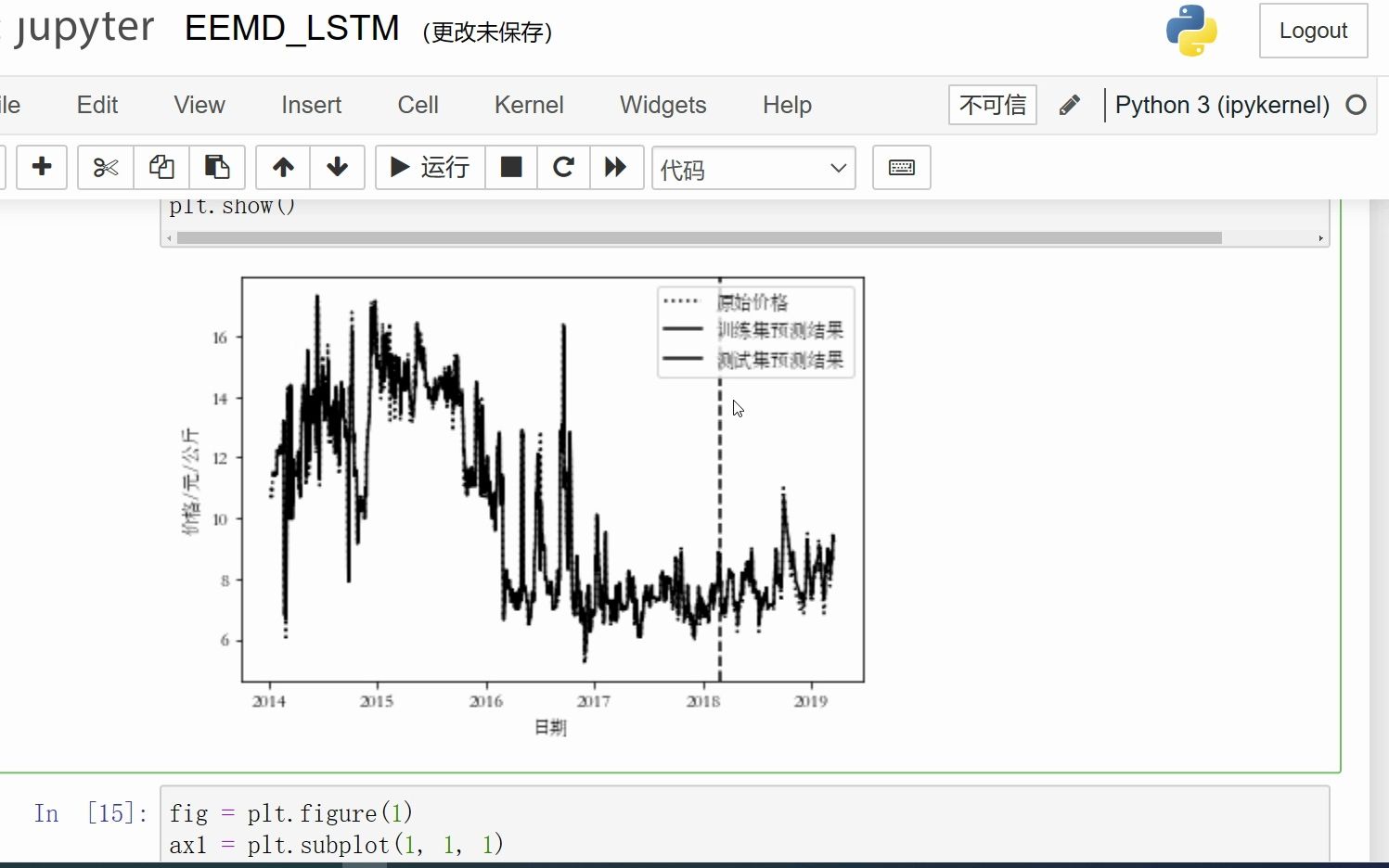This screenshot has width=1389, height=868.
Task: Open the Help menu
Action: point(787,105)
